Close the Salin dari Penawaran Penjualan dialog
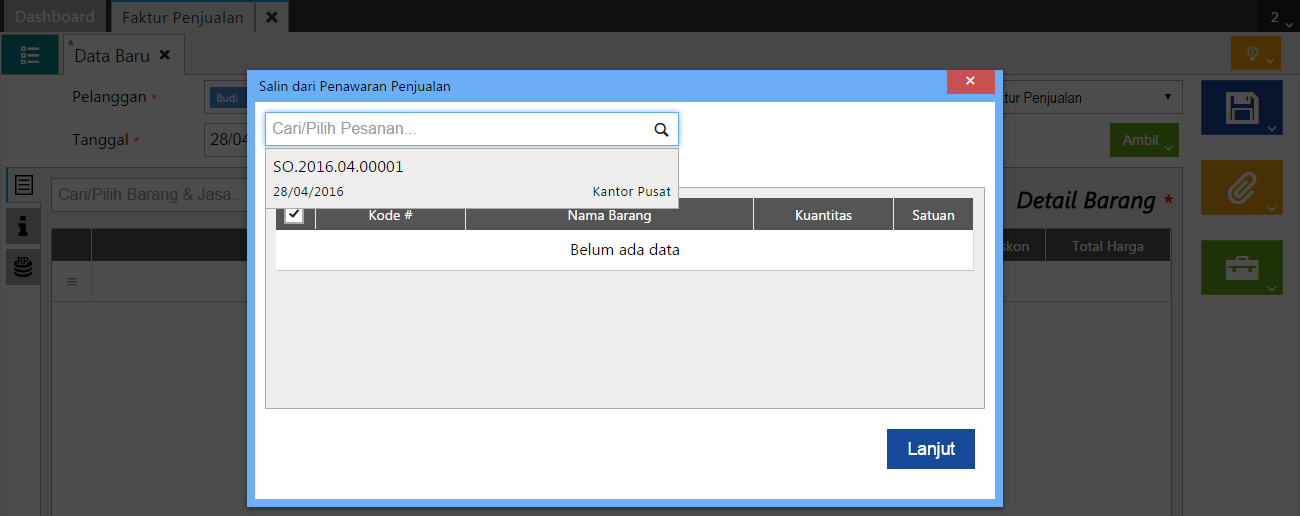The width and height of the screenshot is (1300, 516). [x=970, y=82]
